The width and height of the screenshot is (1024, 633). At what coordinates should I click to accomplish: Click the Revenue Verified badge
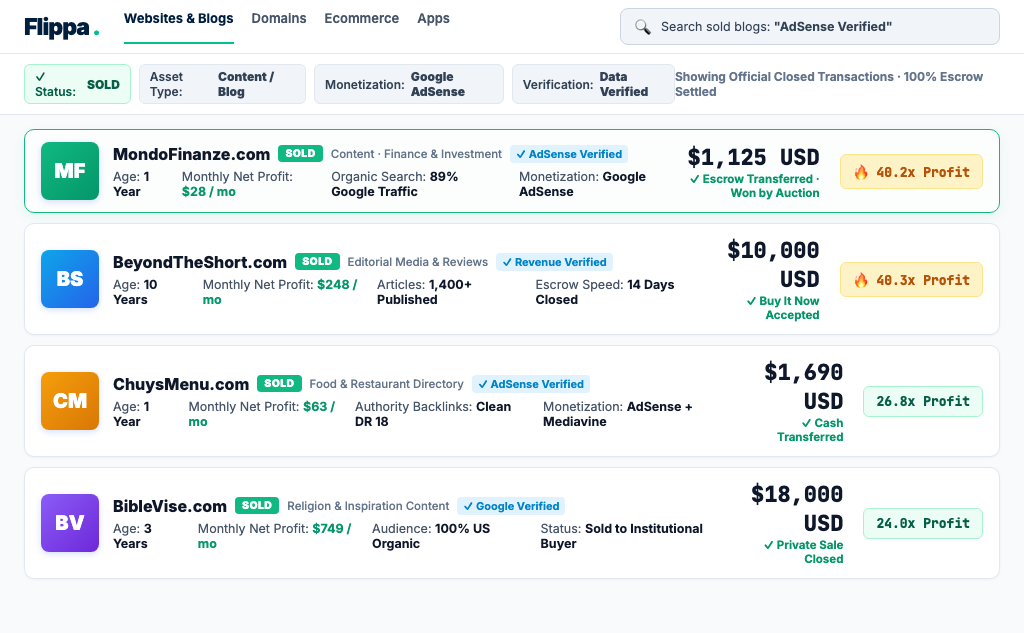[x=554, y=262]
